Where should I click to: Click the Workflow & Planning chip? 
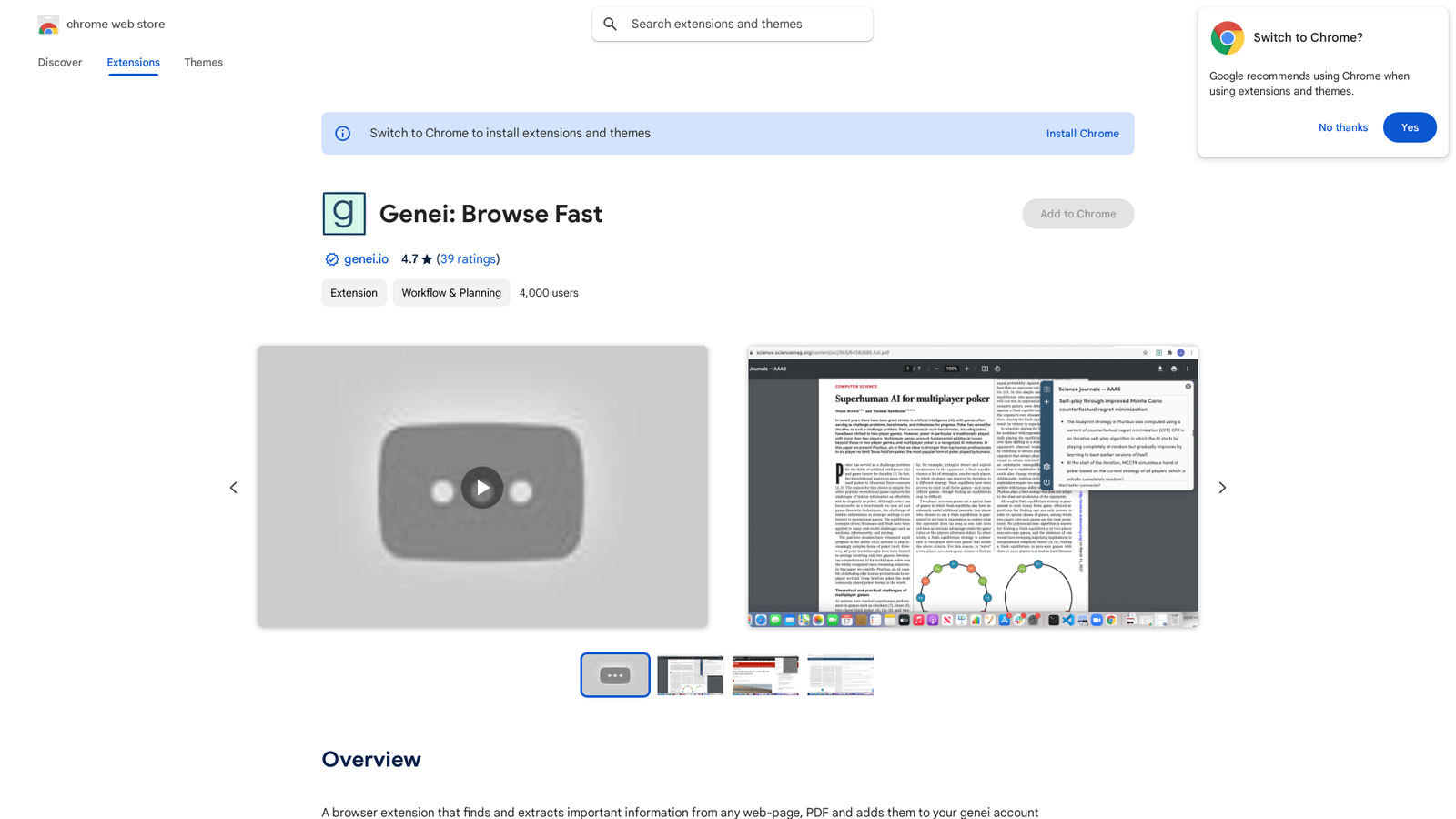pos(451,293)
